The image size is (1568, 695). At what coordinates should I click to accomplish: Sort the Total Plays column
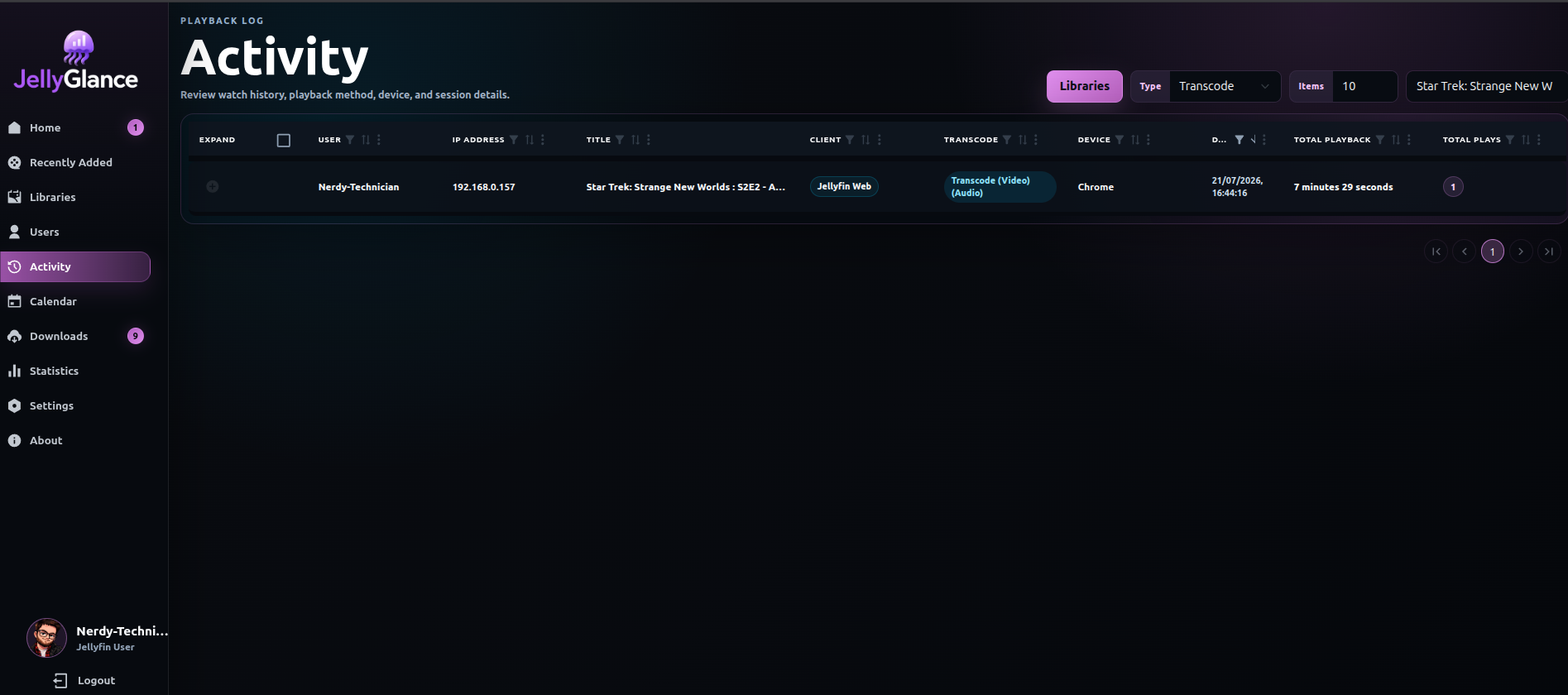(x=1526, y=140)
